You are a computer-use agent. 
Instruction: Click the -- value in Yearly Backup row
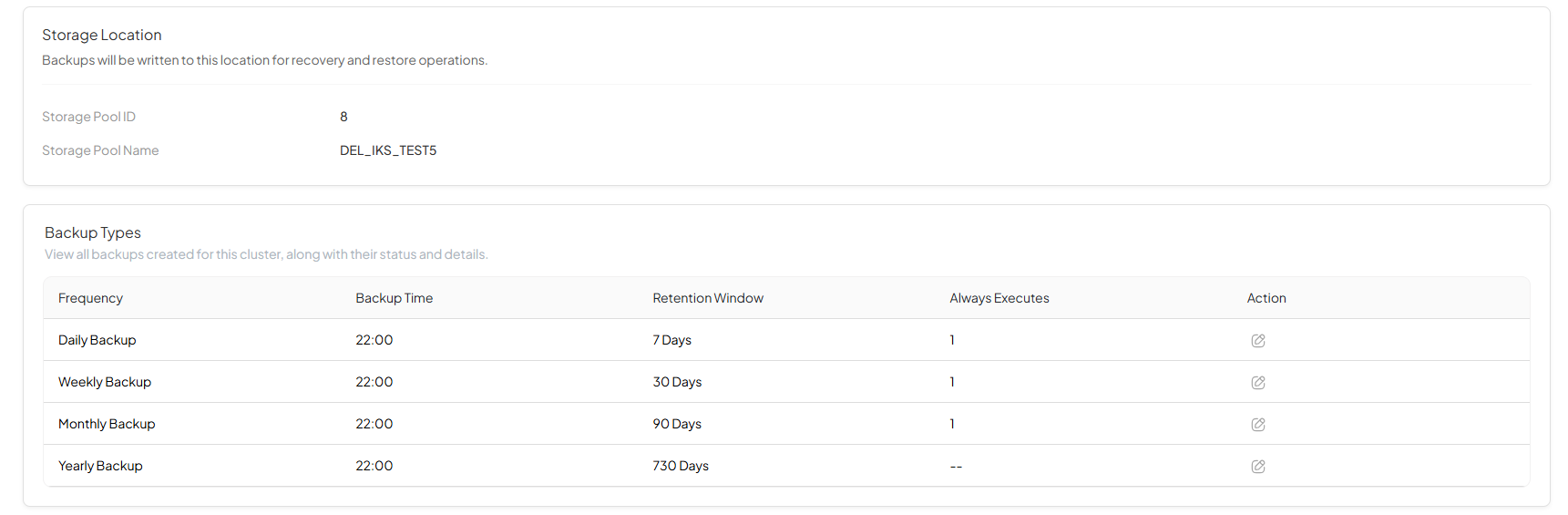tap(956, 467)
